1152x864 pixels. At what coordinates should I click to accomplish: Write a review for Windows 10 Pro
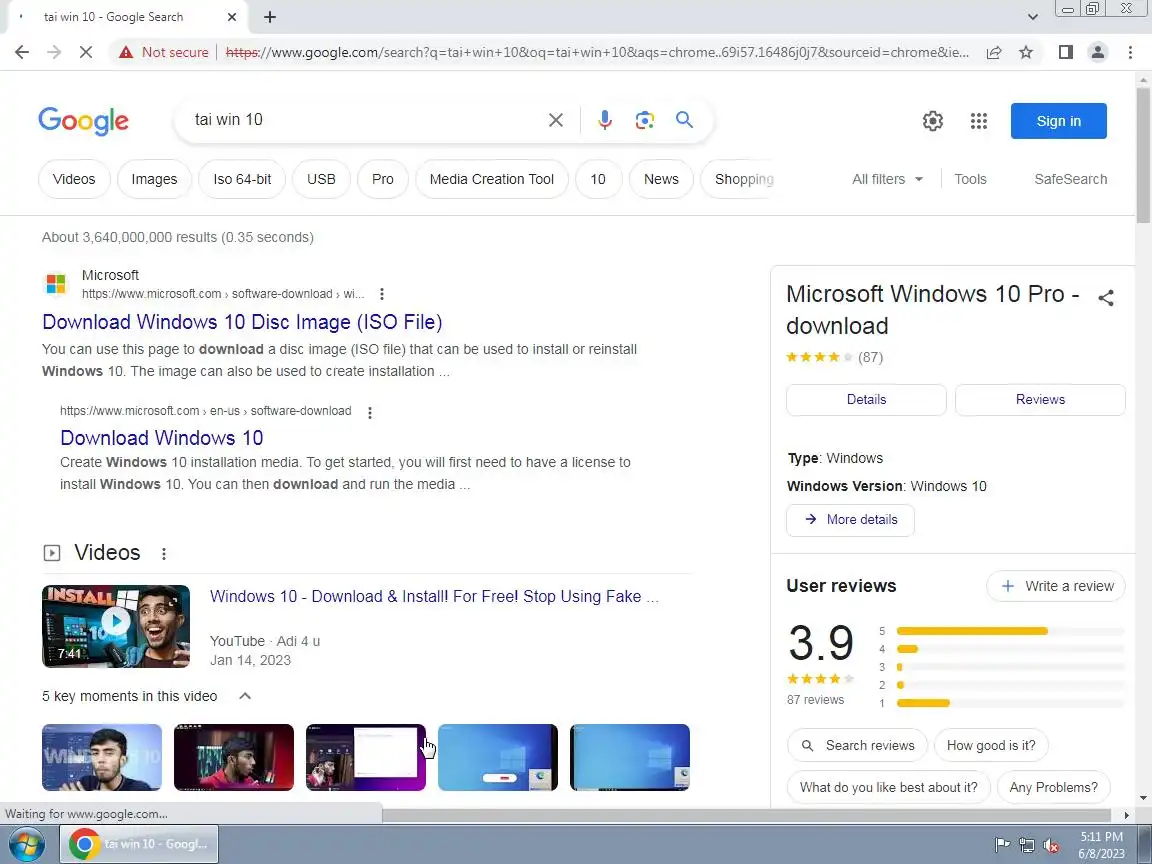pos(1056,586)
